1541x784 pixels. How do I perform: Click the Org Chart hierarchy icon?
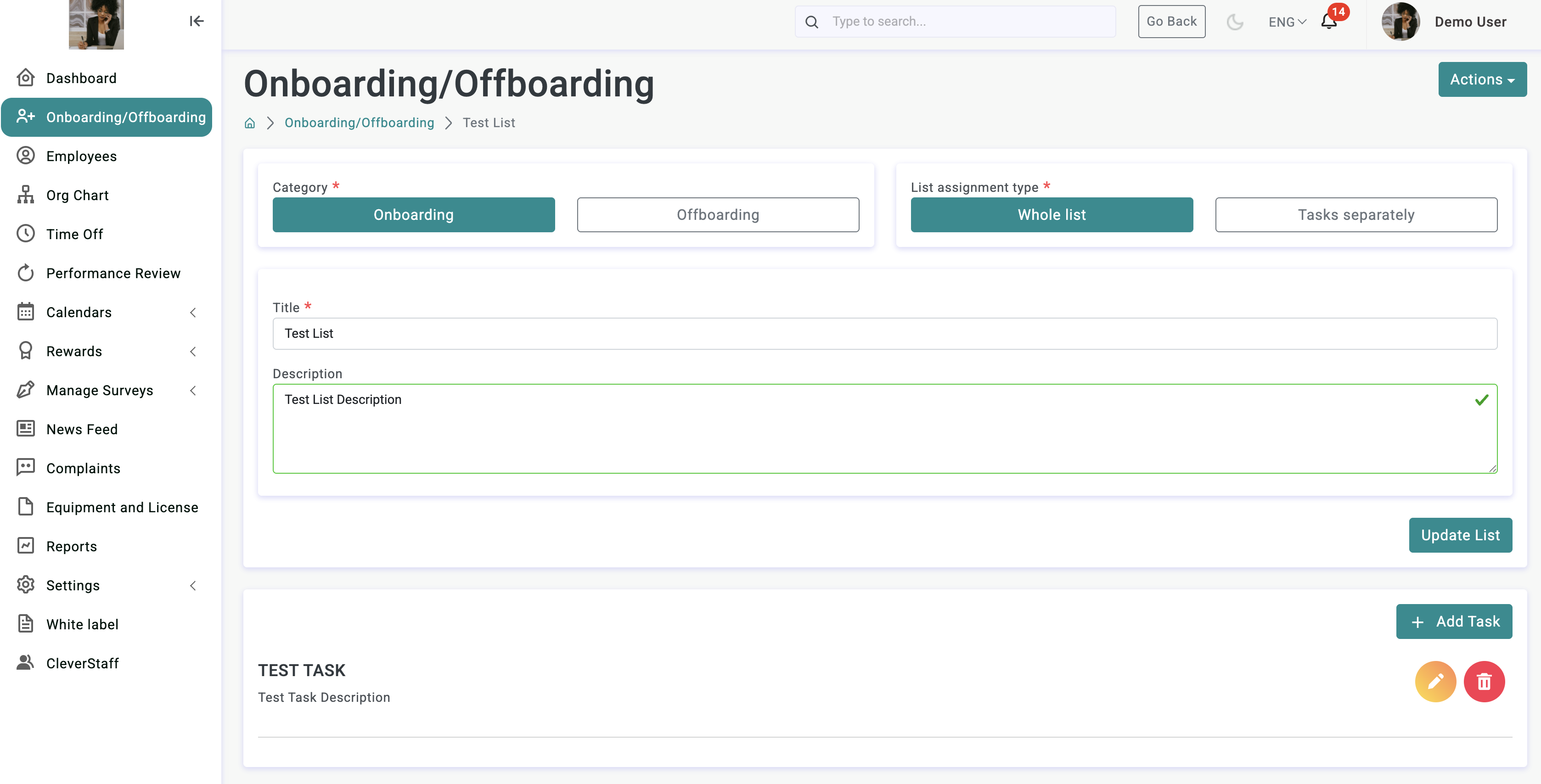click(26, 194)
